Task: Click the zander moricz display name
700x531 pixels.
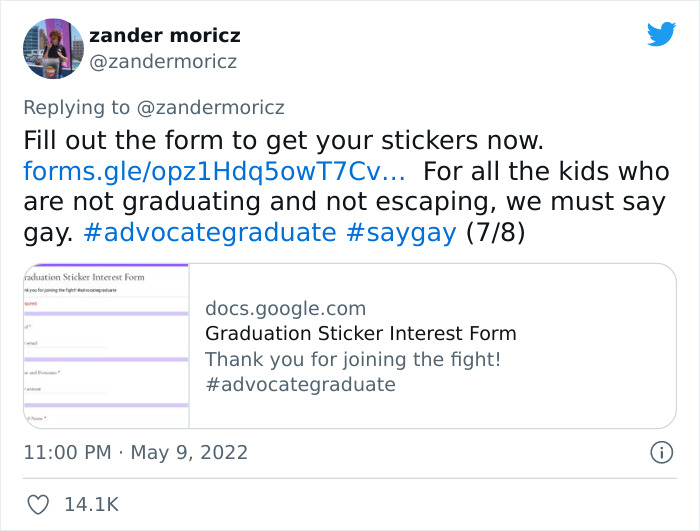Action: pyautogui.click(x=165, y=36)
